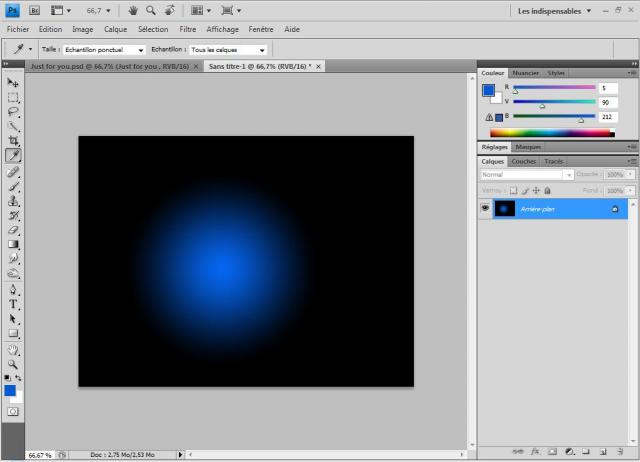Viewport: 640px width, 462px height.
Task: Select the Move tool
Action: [13, 83]
